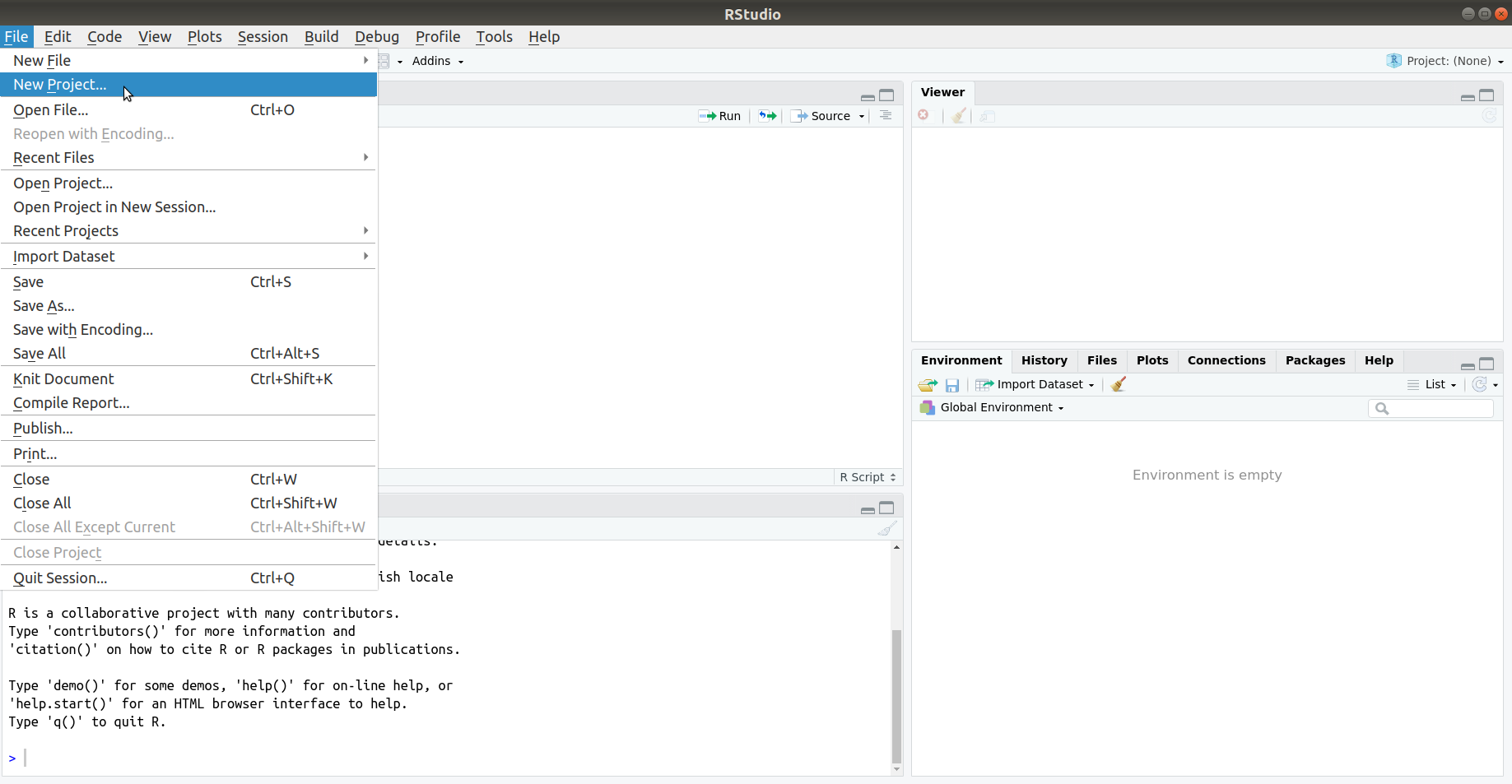This screenshot has height=784, width=1512.
Task: Click the environment search field
Action: (x=1436, y=408)
